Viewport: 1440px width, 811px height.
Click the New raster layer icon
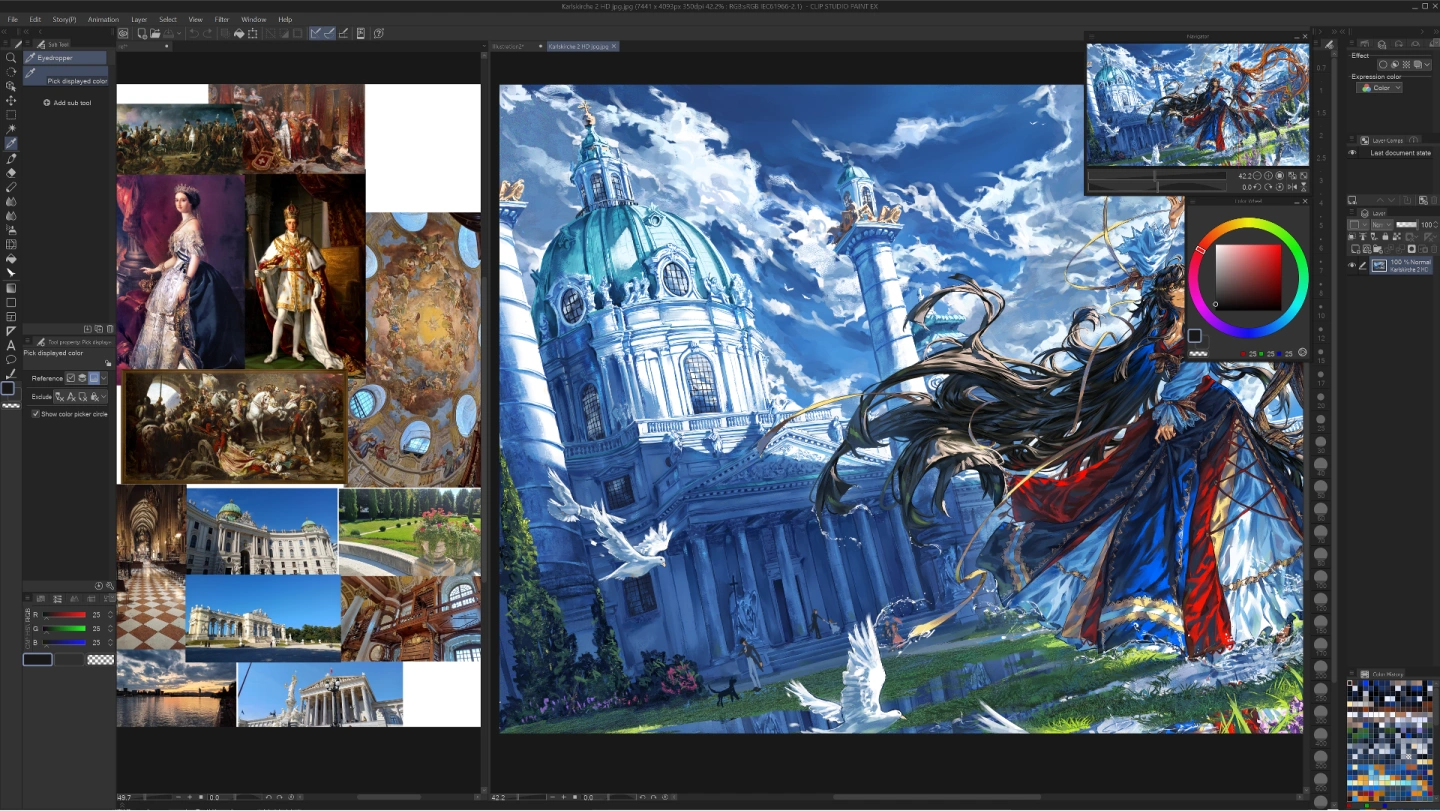(1355, 249)
